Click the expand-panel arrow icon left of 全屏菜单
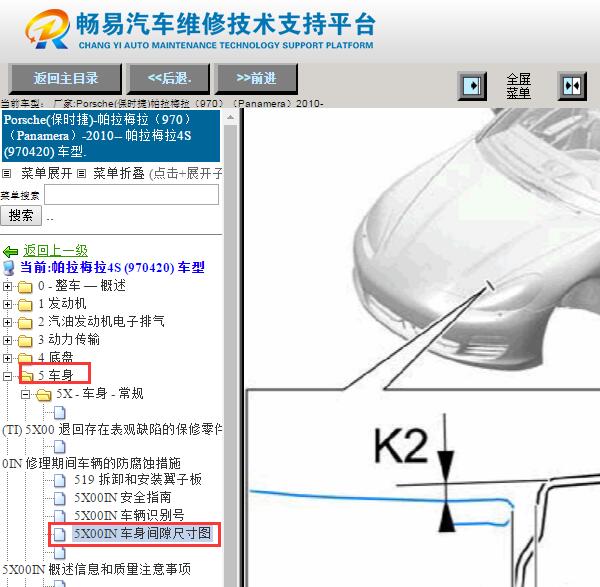This screenshot has height=587, width=600. tap(472, 86)
